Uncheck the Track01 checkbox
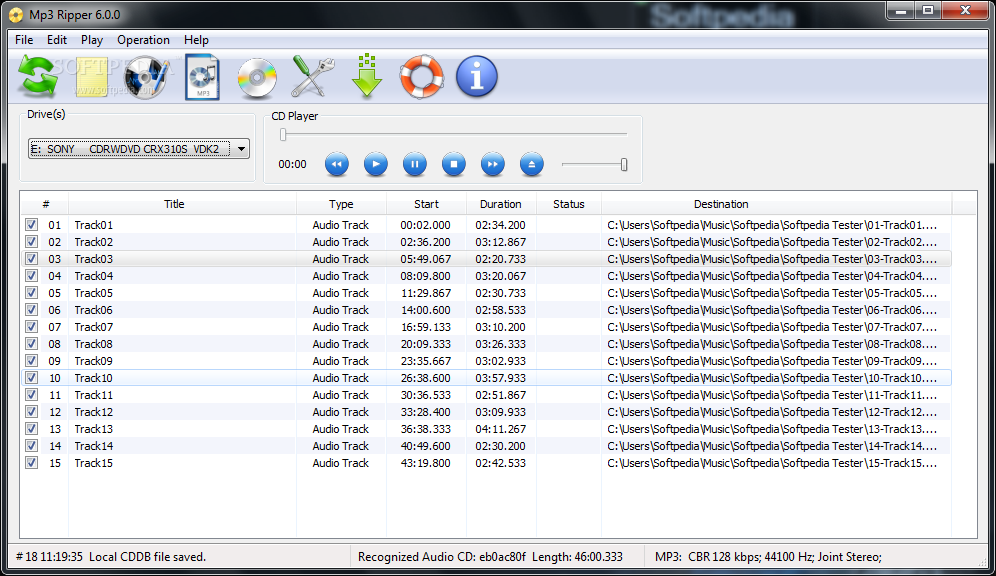996x576 pixels. [31, 225]
